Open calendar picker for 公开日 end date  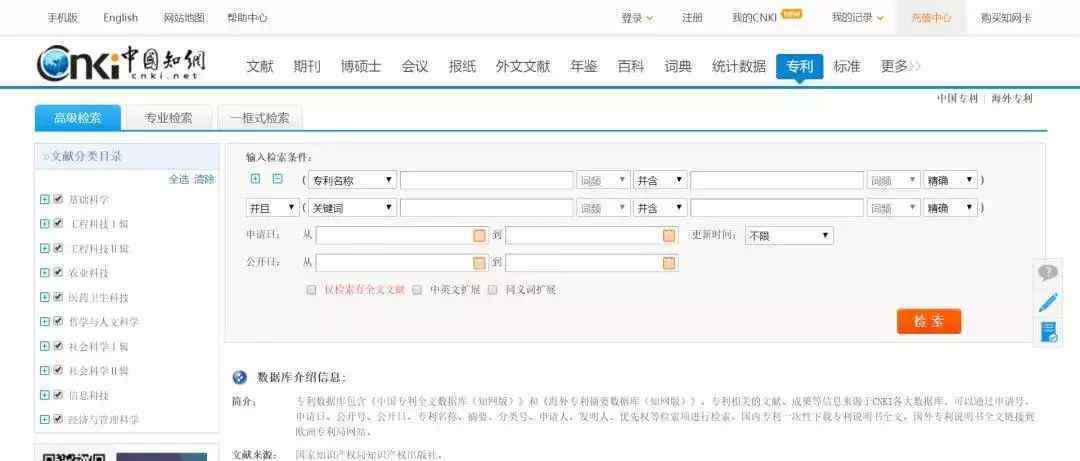coord(669,263)
